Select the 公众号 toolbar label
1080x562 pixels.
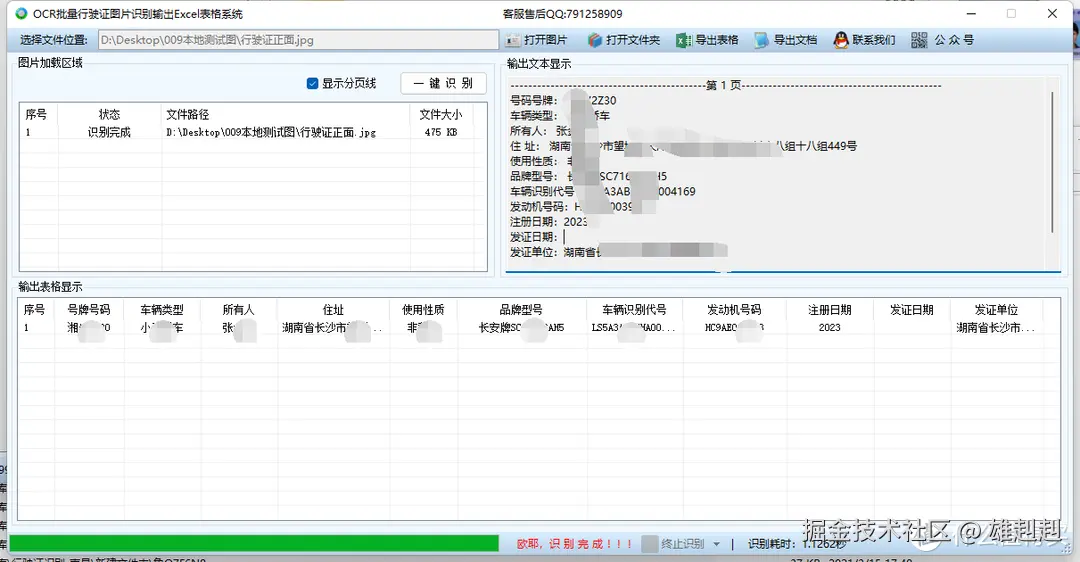click(954, 41)
